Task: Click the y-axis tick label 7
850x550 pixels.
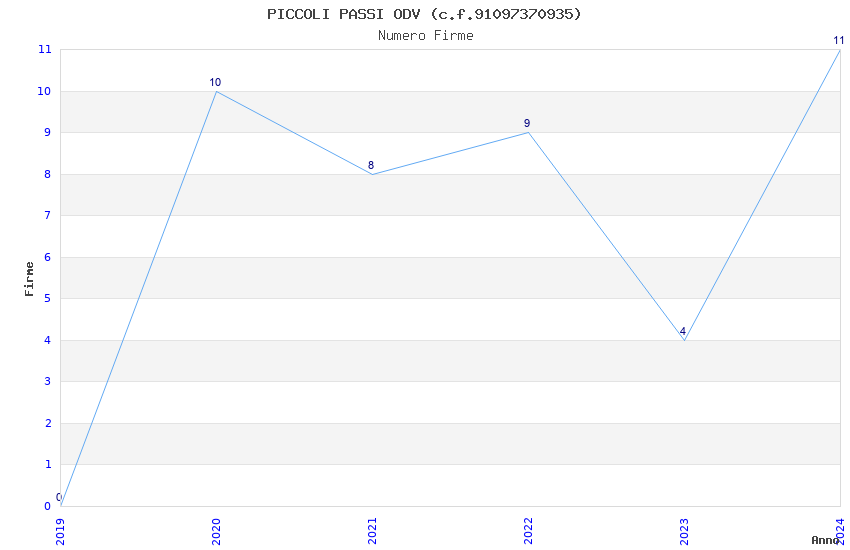Action: [46, 216]
